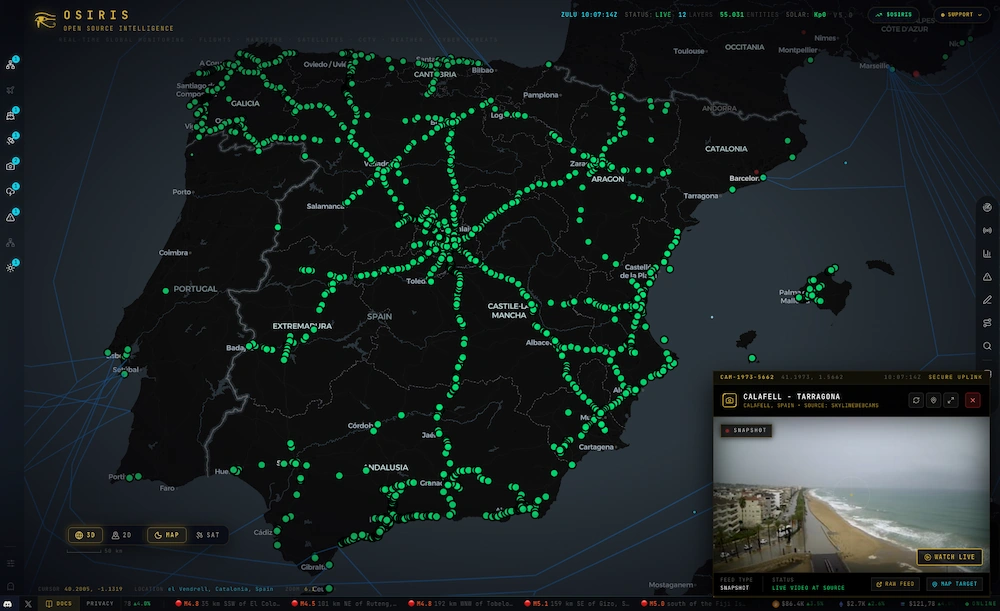Click the LIVE VIDEO AT SOURCE status text
This screenshot has width=1000, height=611.
click(808, 587)
